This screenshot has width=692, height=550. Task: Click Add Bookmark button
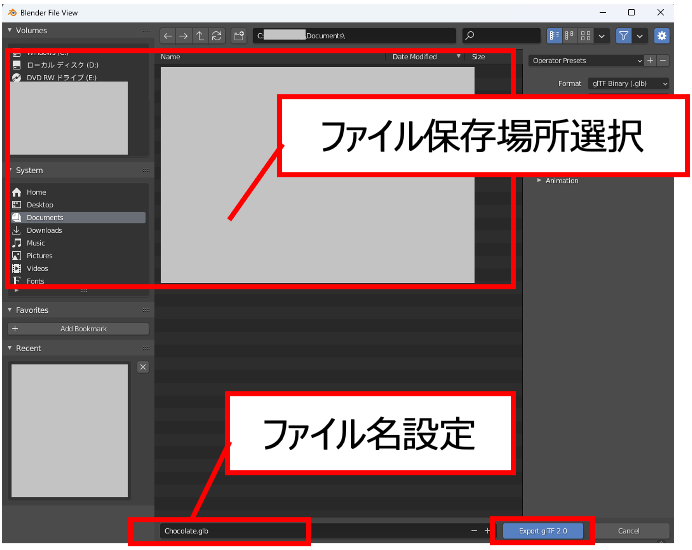(x=79, y=328)
